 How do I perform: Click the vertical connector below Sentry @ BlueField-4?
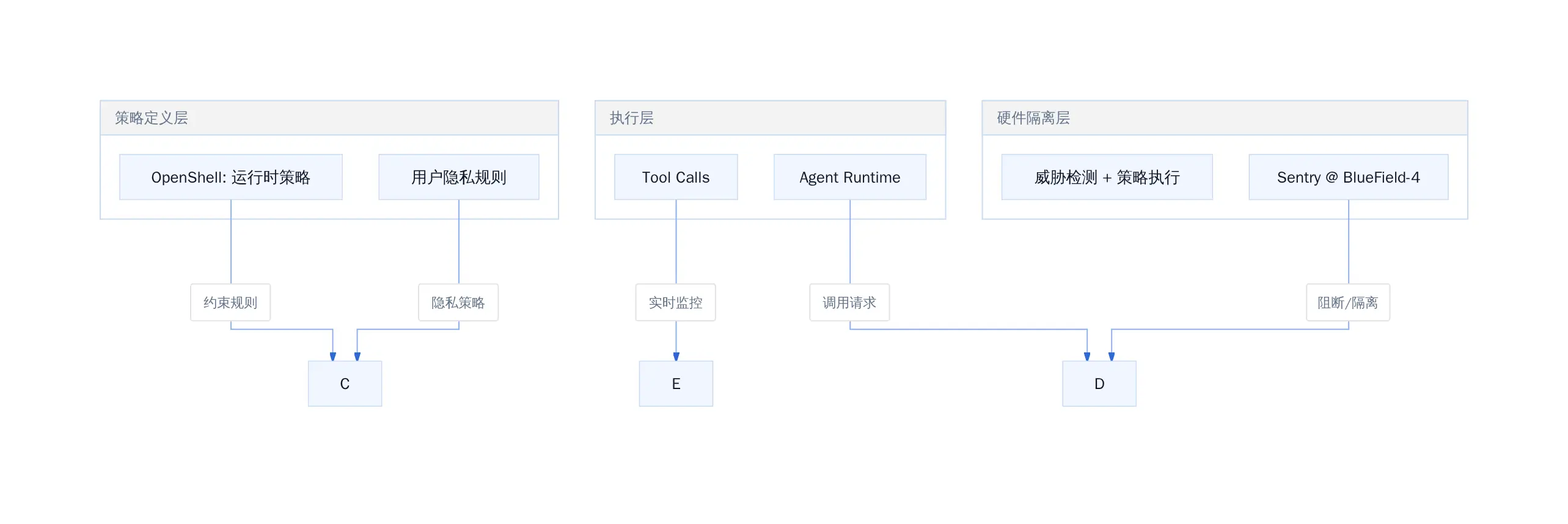tap(1349, 242)
